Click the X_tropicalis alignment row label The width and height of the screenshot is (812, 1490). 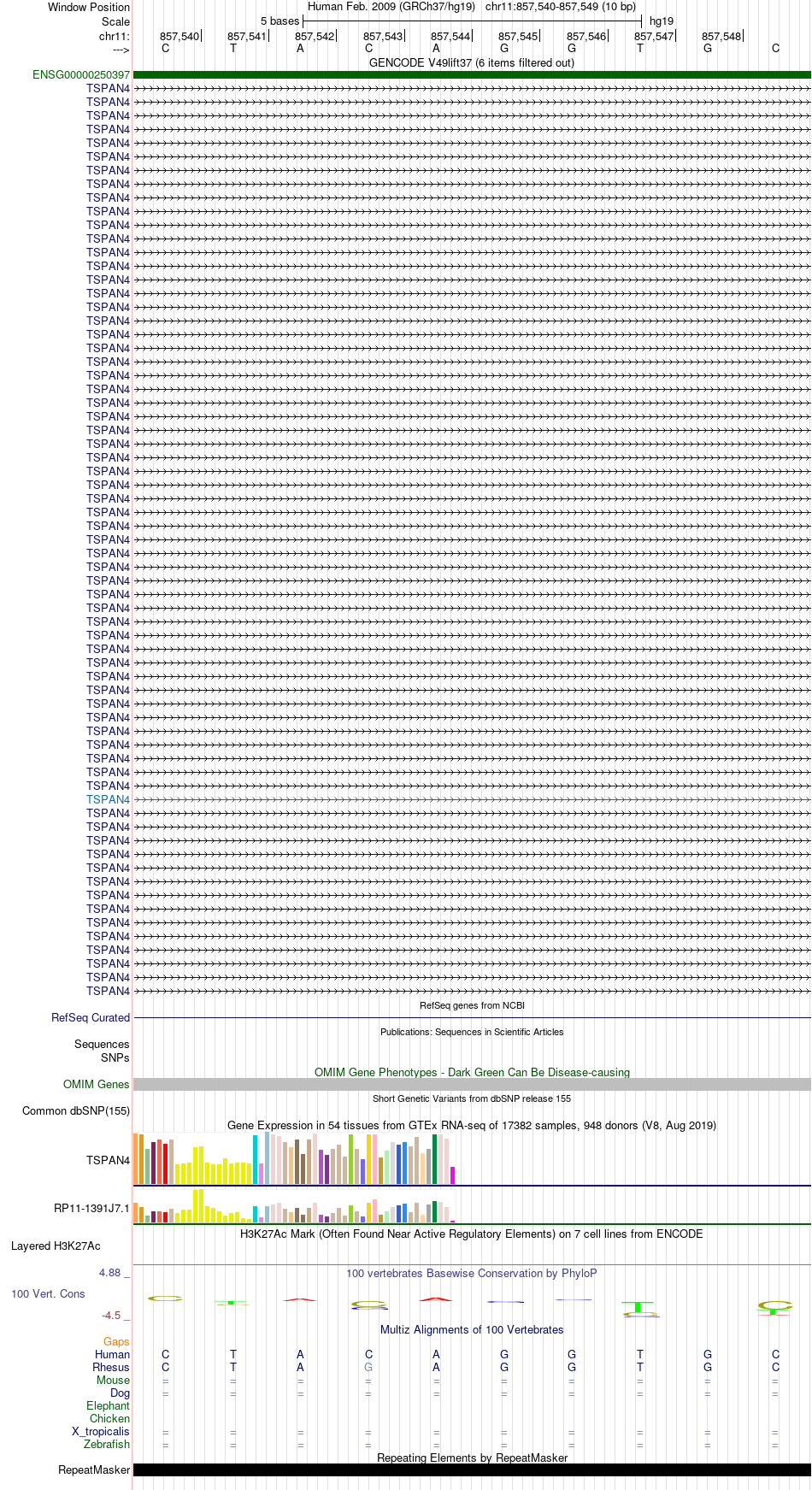[x=101, y=1431]
